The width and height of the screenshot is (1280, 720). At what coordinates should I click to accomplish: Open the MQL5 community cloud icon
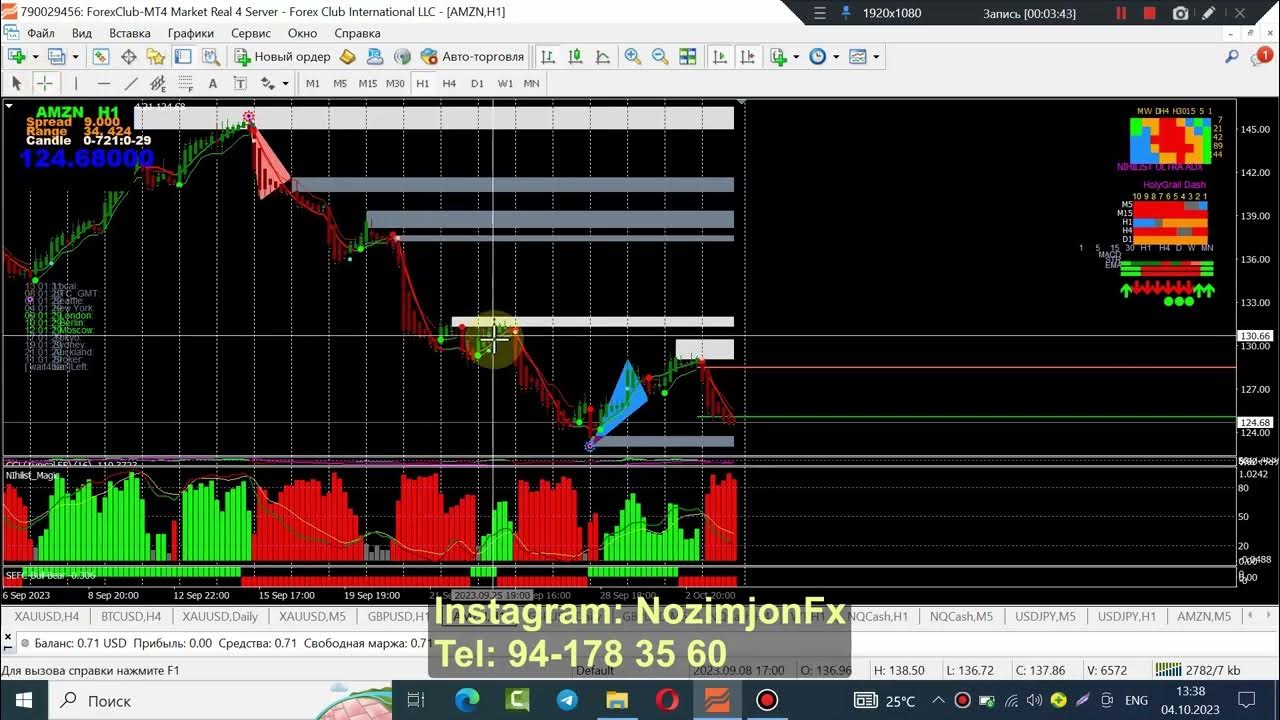[x=375, y=57]
